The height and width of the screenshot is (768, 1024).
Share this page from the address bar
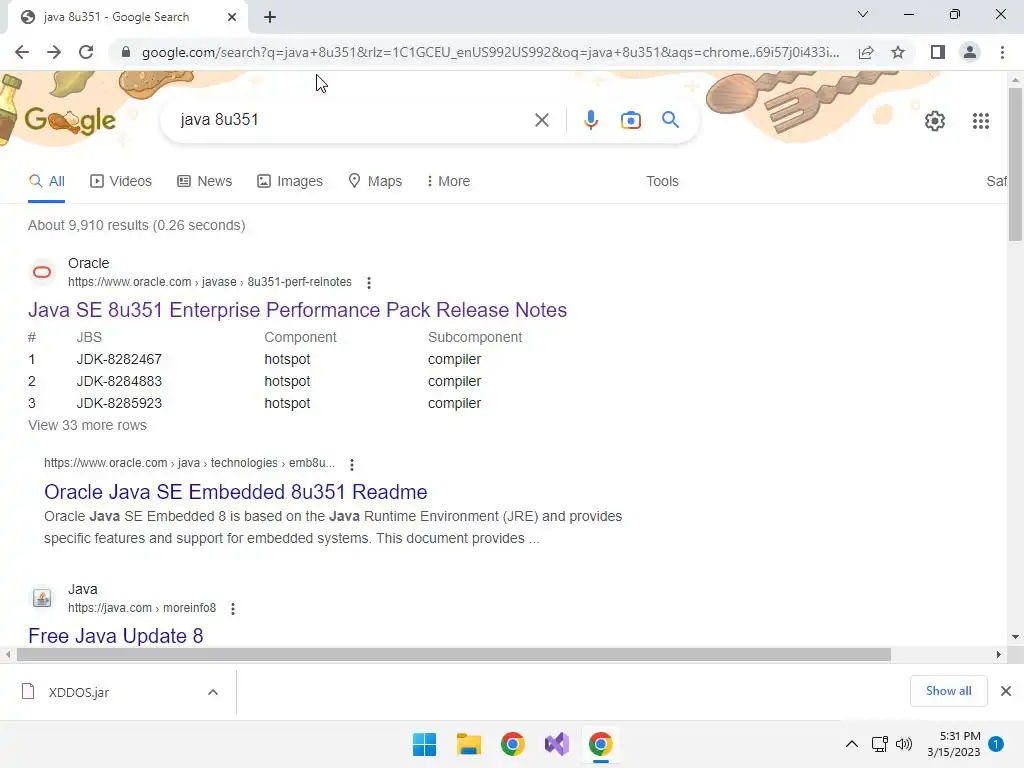(866, 52)
